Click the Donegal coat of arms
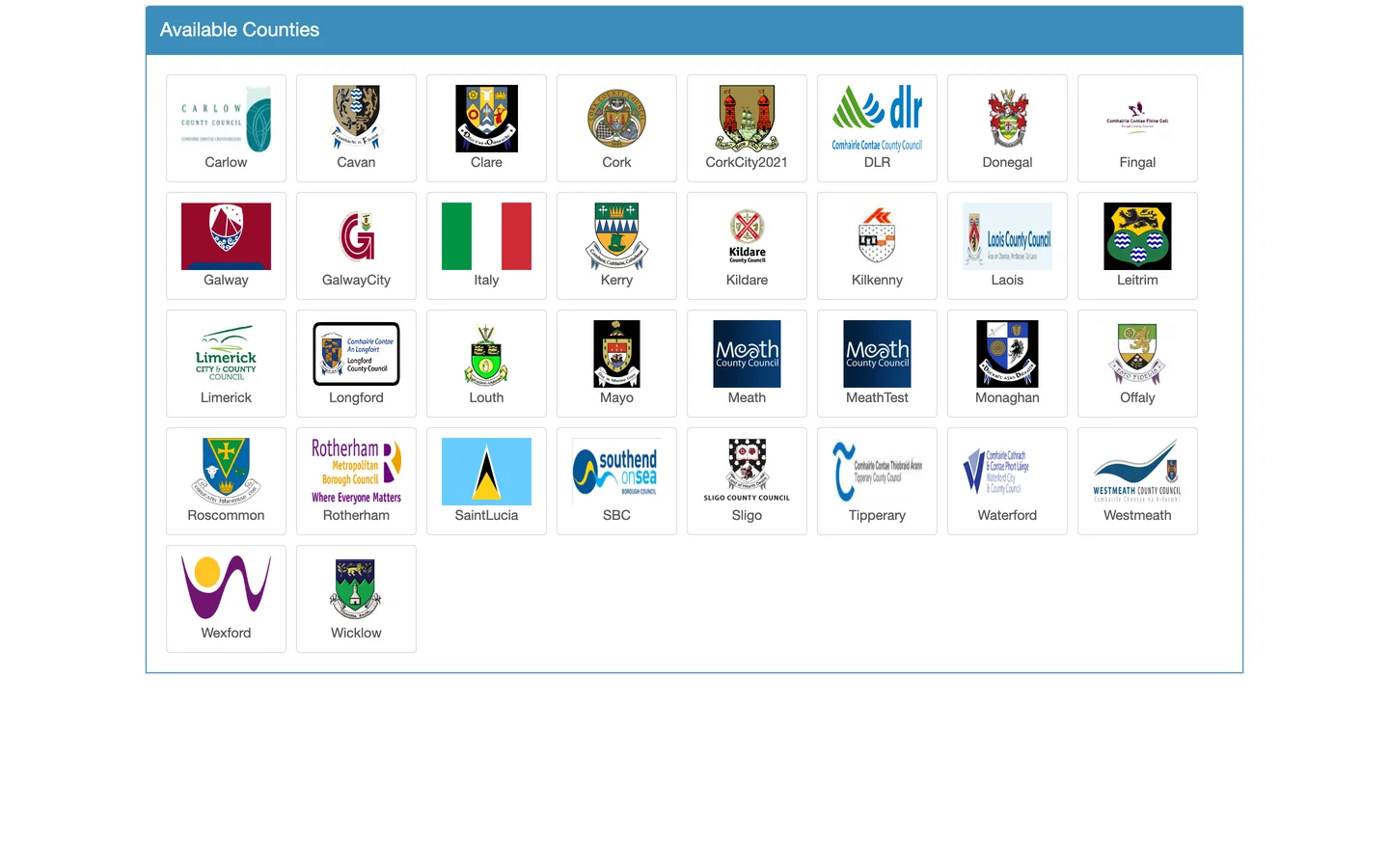This screenshot has height=868, width=1389. [1007, 119]
